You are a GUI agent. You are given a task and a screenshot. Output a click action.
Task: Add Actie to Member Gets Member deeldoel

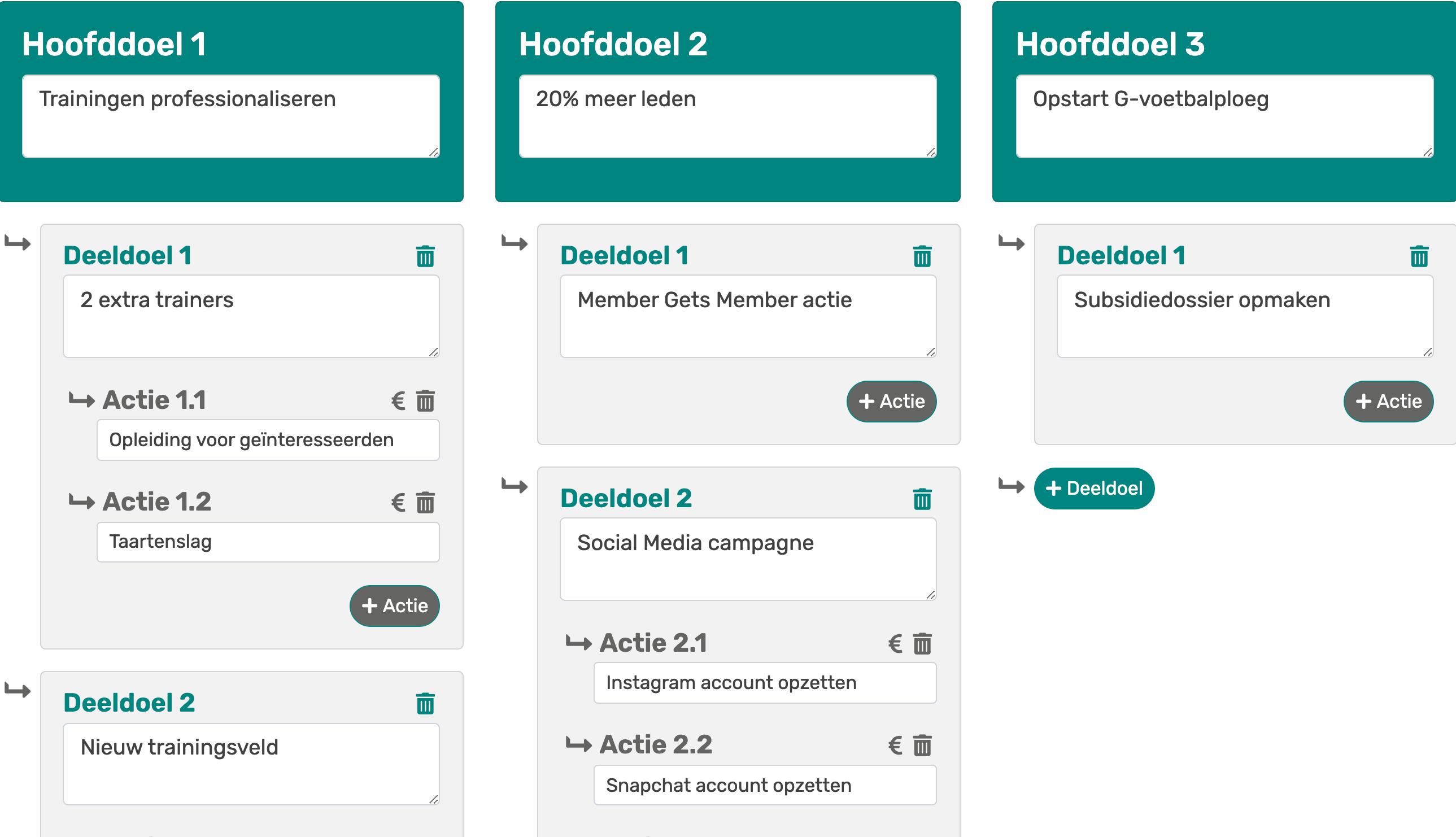(891, 401)
